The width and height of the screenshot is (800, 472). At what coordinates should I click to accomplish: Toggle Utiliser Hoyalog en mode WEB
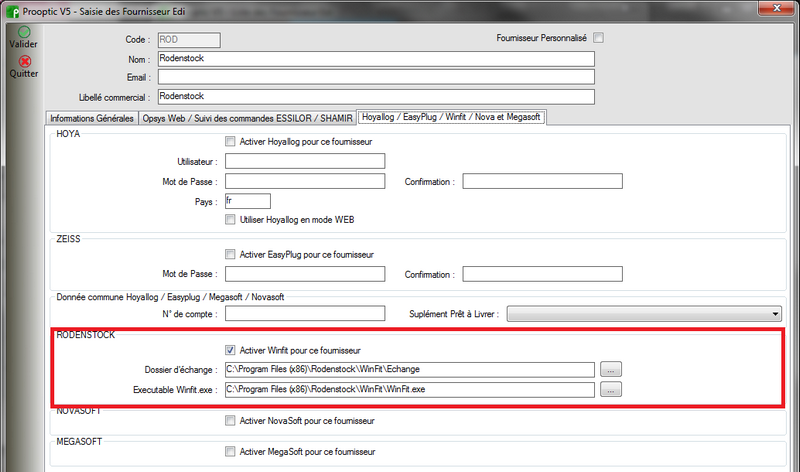[x=231, y=219]
